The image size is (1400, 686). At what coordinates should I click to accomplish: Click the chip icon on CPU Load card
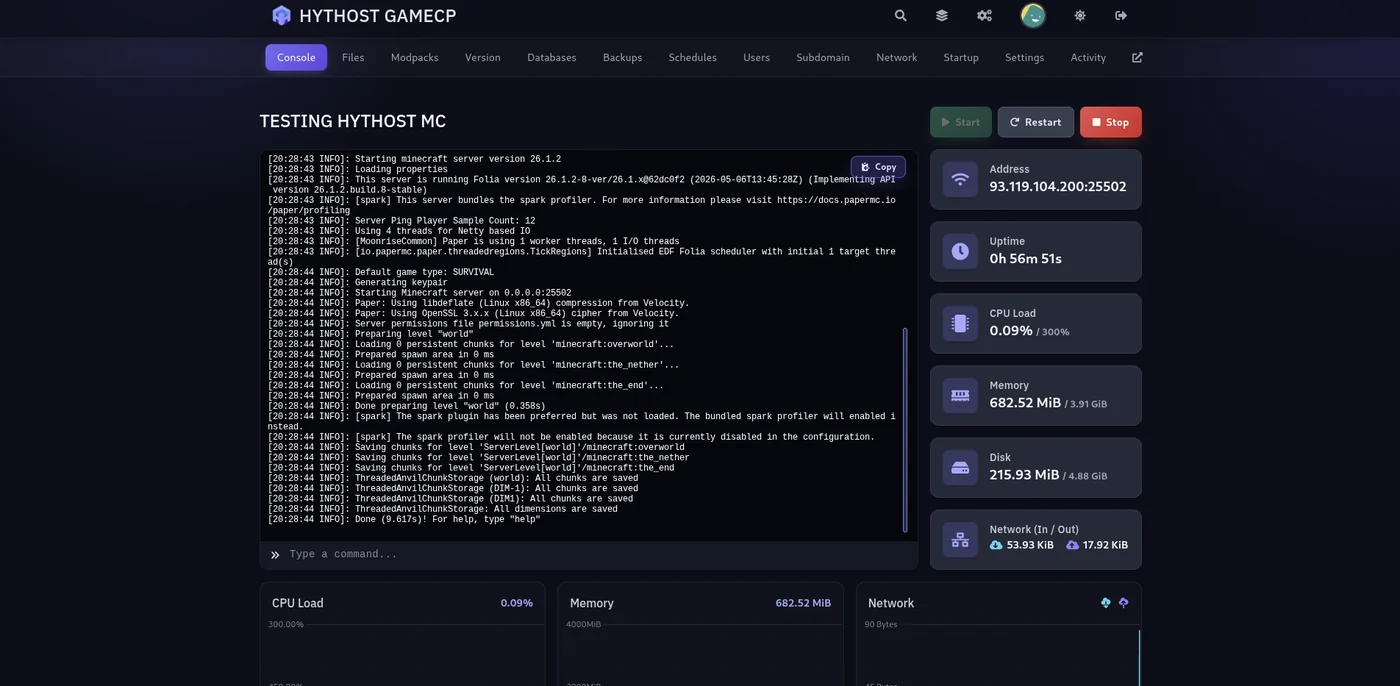tap(960, 323)
